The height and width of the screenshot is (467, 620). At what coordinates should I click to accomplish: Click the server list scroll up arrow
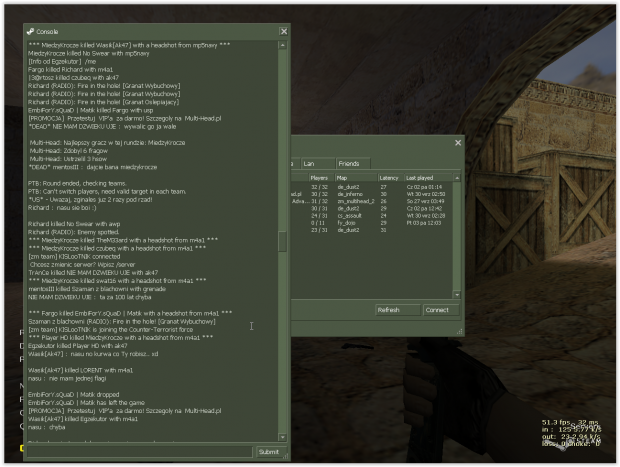pos(457,178)
